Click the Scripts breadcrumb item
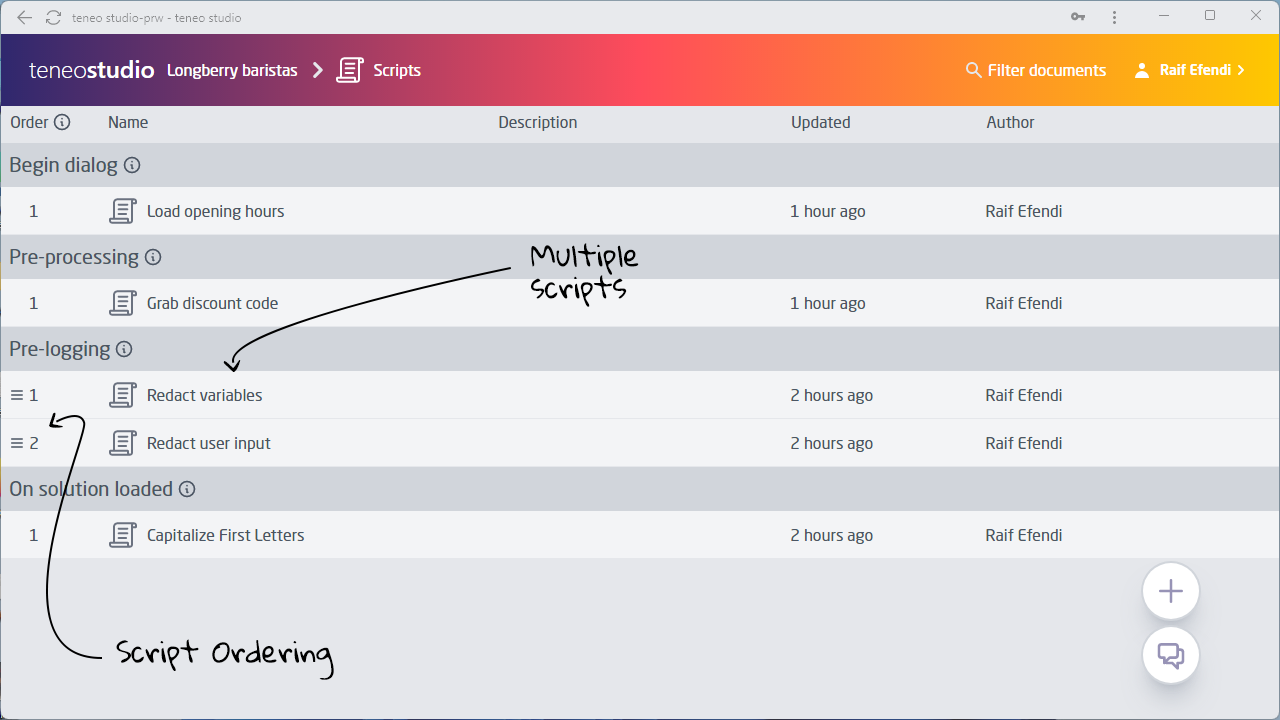 coord(396,70)
